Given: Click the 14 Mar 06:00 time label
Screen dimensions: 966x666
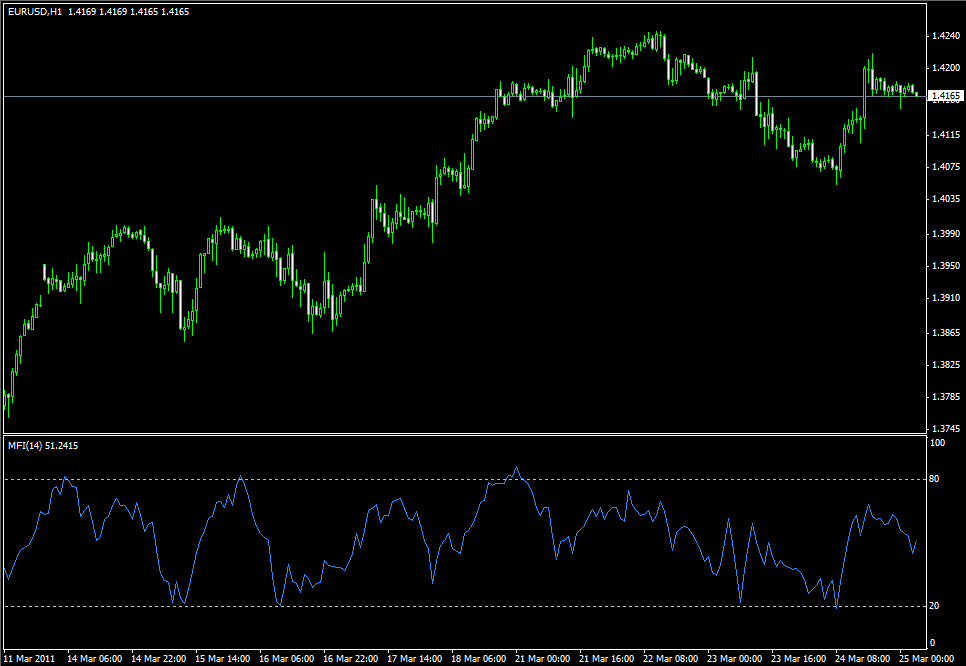Looking at the screenshot, I should 94,659.
